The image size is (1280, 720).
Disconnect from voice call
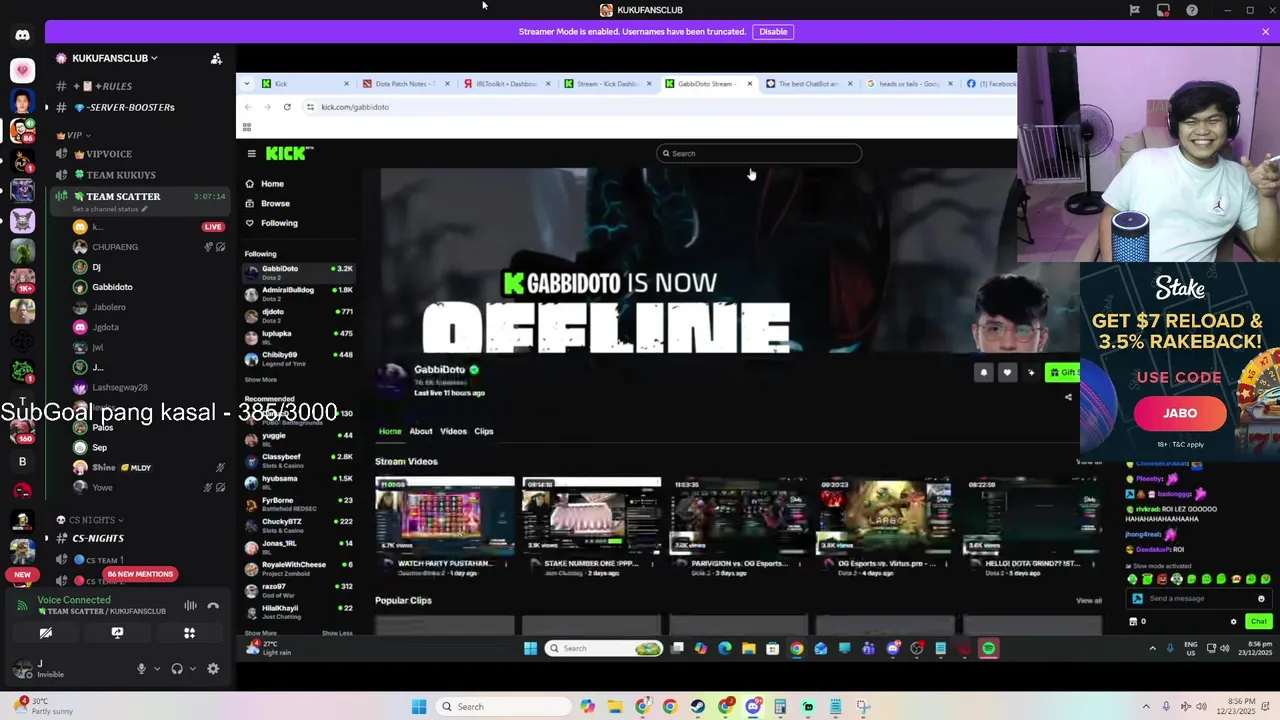[213, 605]
